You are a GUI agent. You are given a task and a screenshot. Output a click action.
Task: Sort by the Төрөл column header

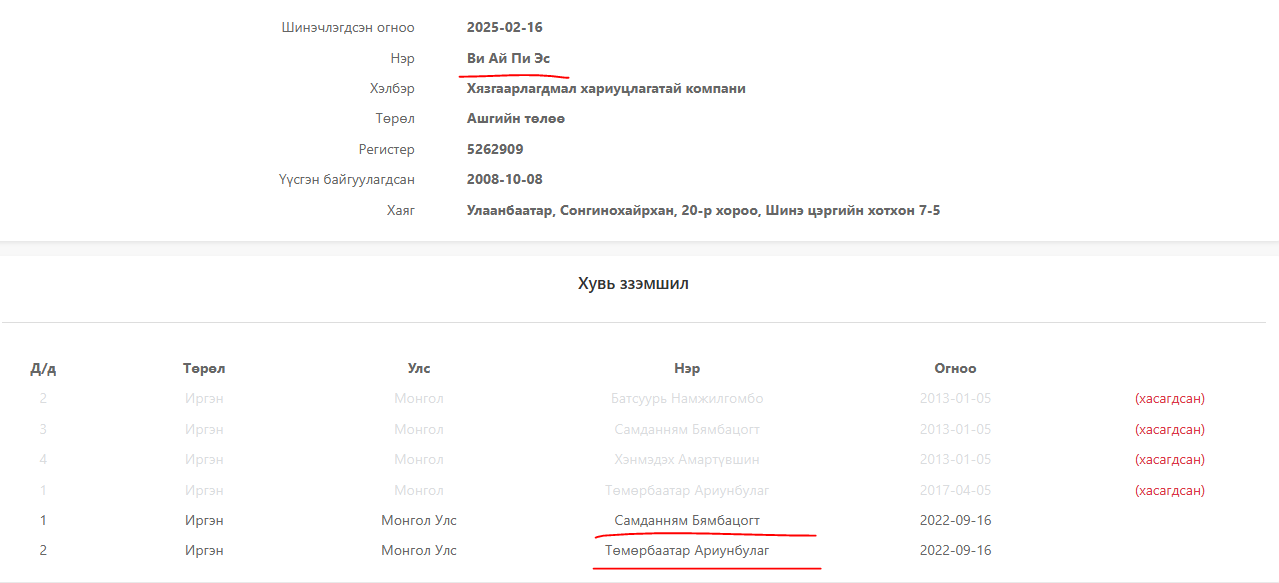(x=204, y=368)
